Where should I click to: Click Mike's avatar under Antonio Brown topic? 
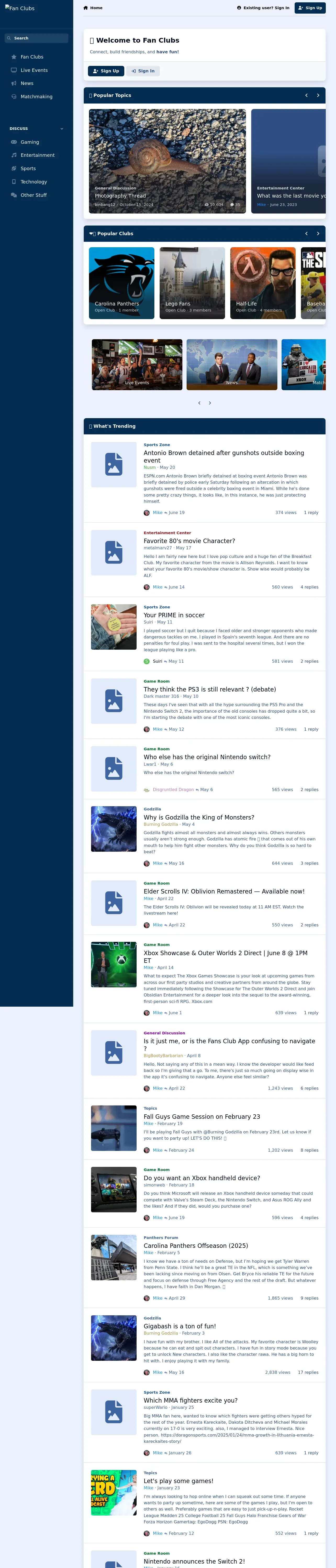146,512
